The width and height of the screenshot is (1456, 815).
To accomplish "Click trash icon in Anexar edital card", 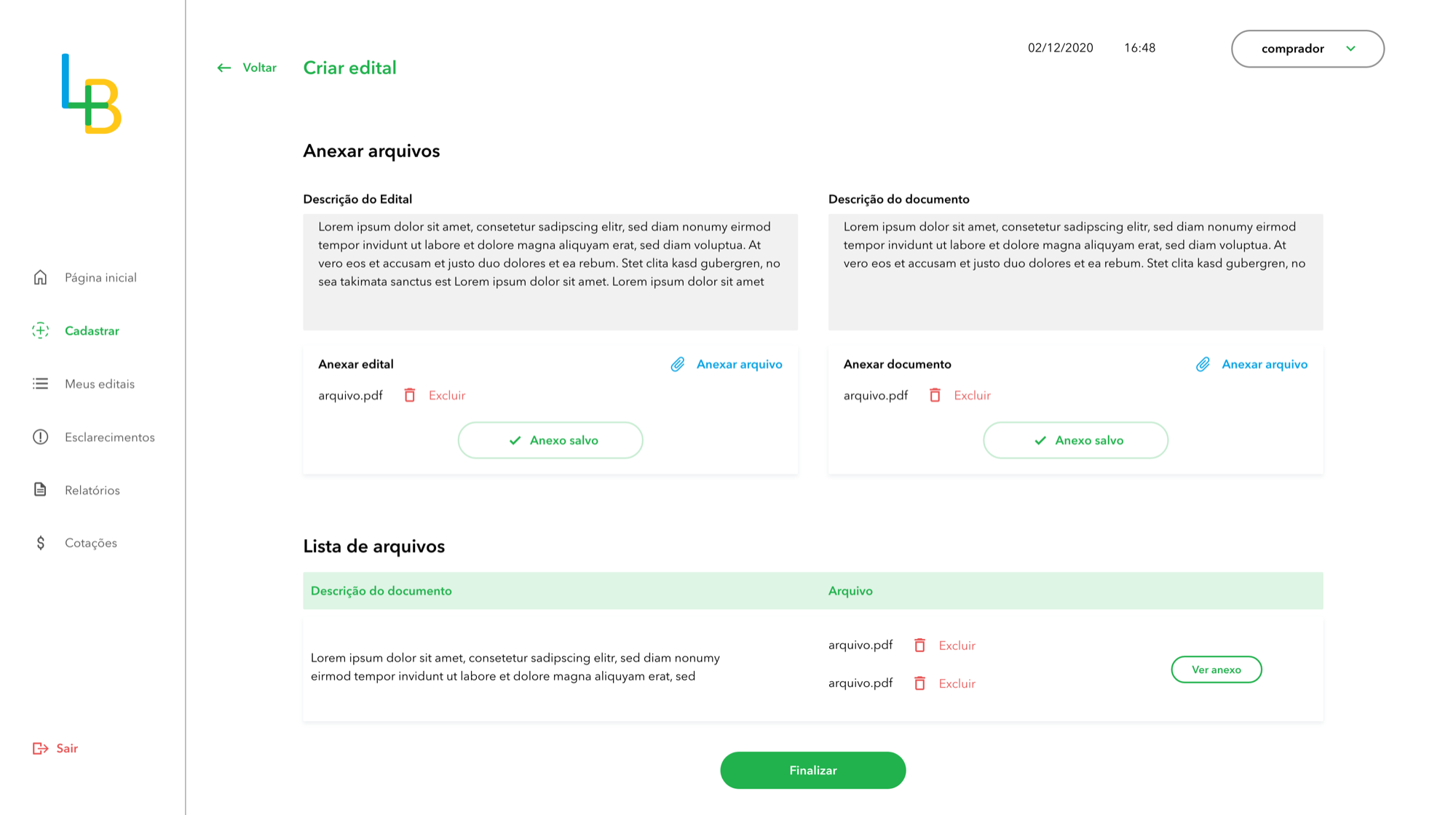I will click(x=410, y=395).
